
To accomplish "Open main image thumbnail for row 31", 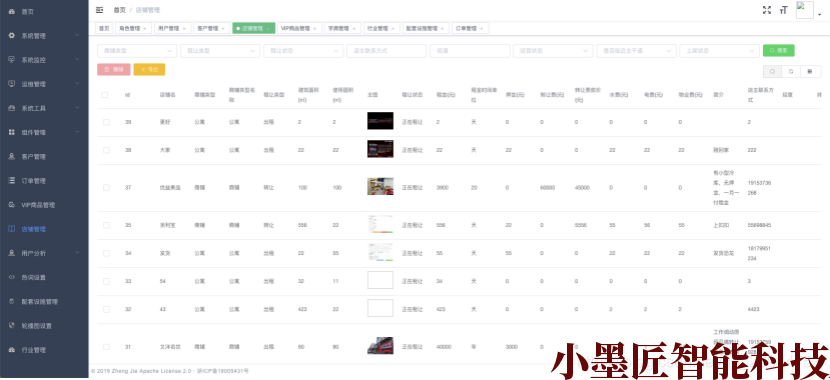I will click(x=380, y=346).
